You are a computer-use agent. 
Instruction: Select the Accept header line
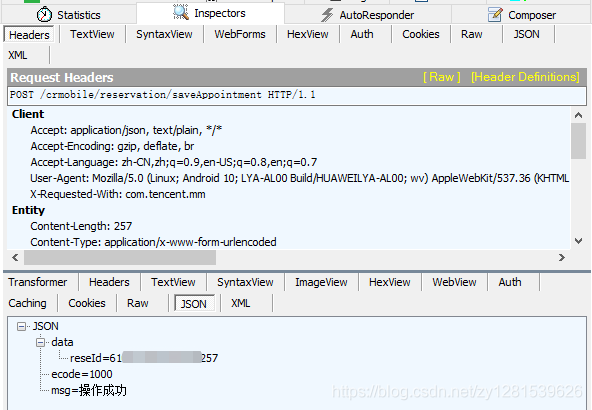pyautogui.click(x=126, y=130)
